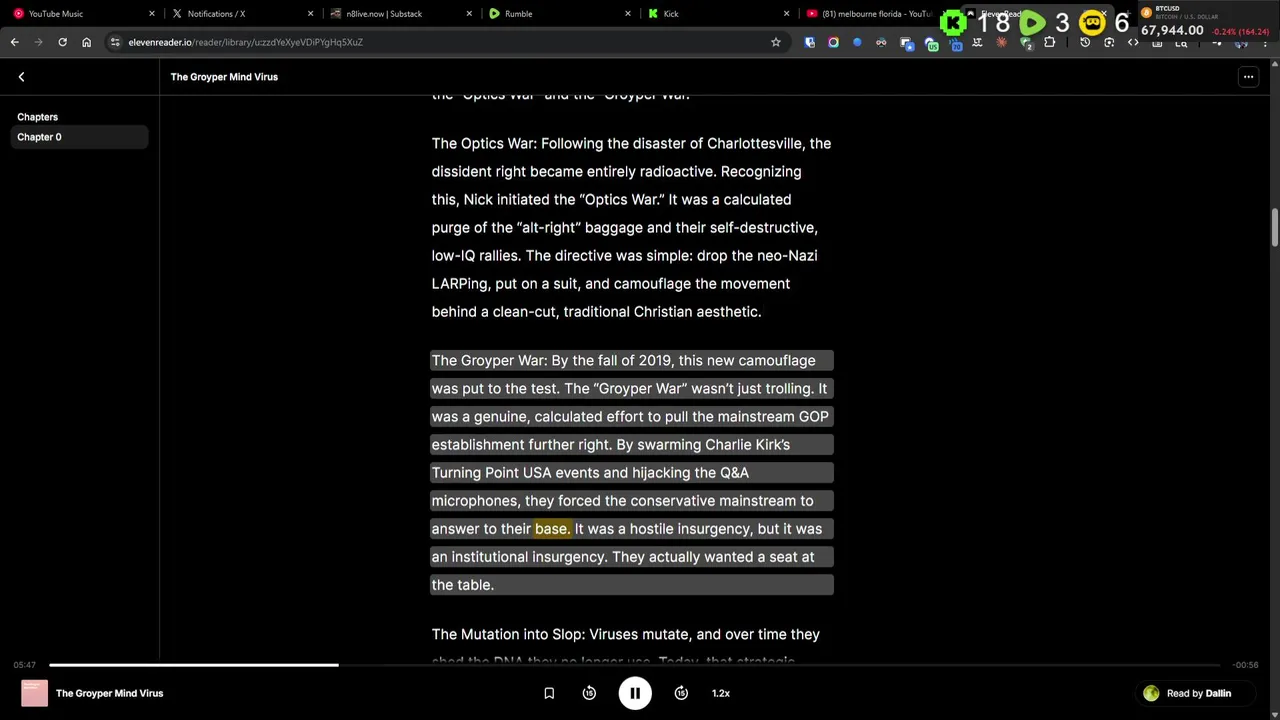The width and height of the screenshot is (1280, 720).
Task: Click The Groyper Mind Virus header title
Action: pos(224,77)
